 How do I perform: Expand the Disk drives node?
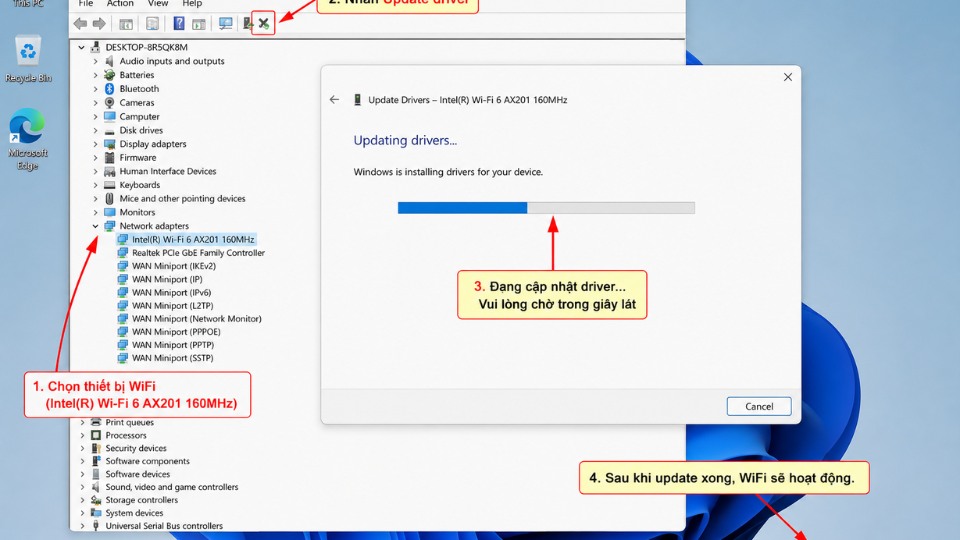[96, 130]
